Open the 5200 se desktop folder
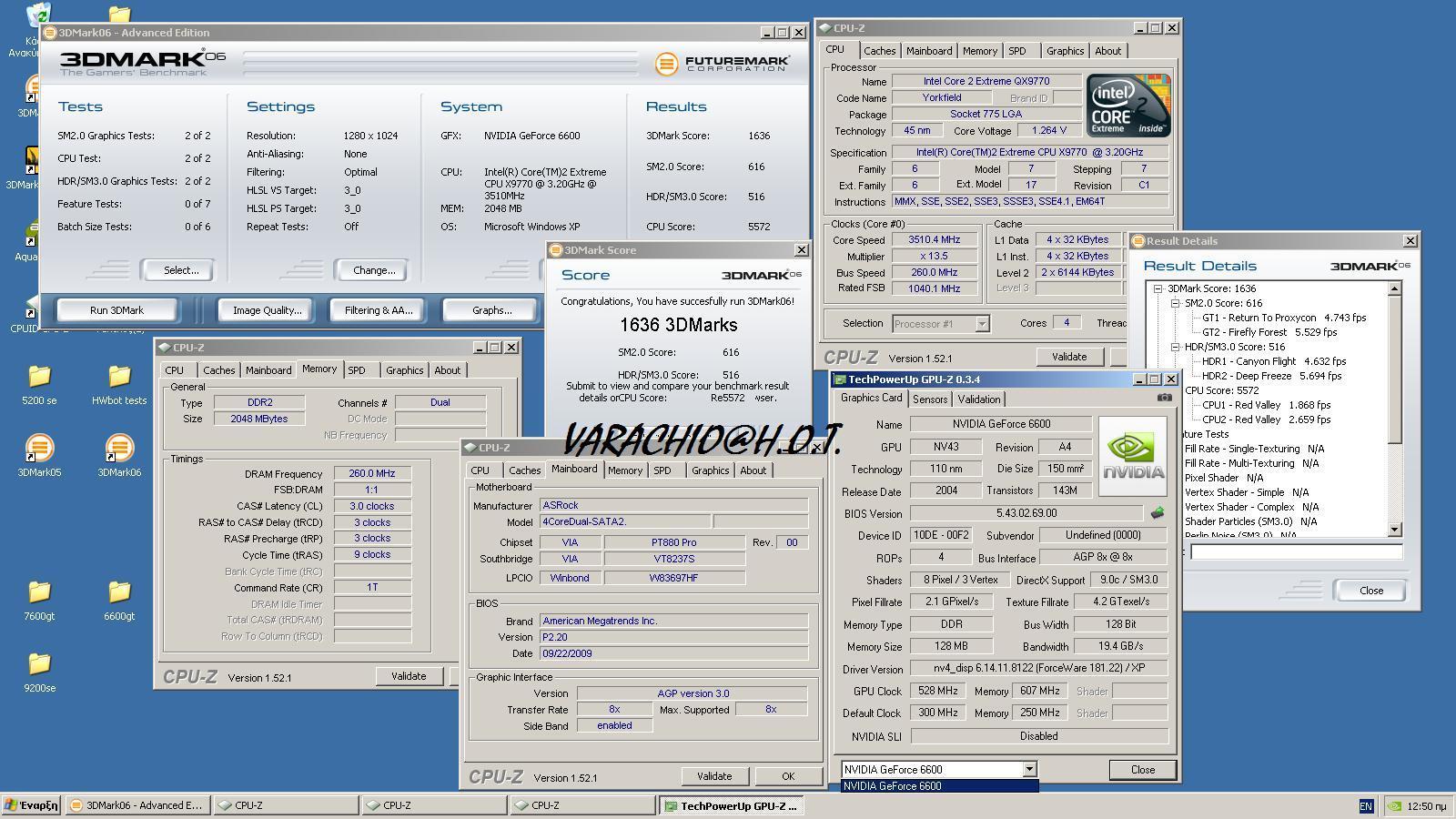This screenshot has height=819, width=1456. pyautogui.click(x=39, y=384)
